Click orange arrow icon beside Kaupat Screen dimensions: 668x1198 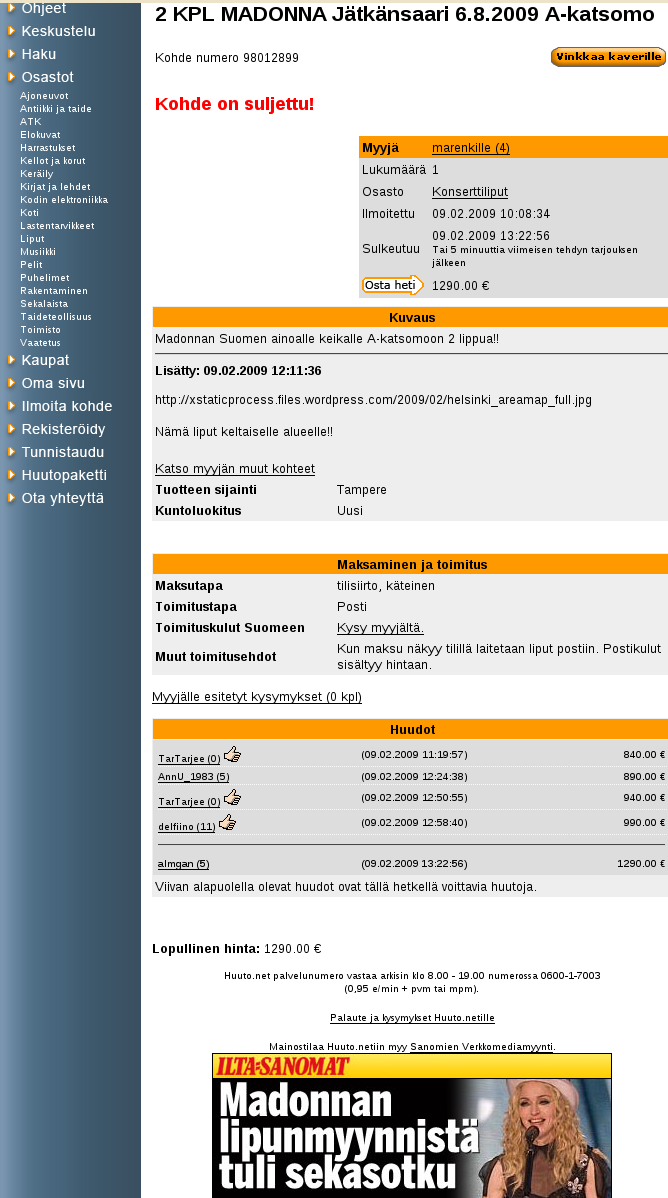(x=11, y=359)
